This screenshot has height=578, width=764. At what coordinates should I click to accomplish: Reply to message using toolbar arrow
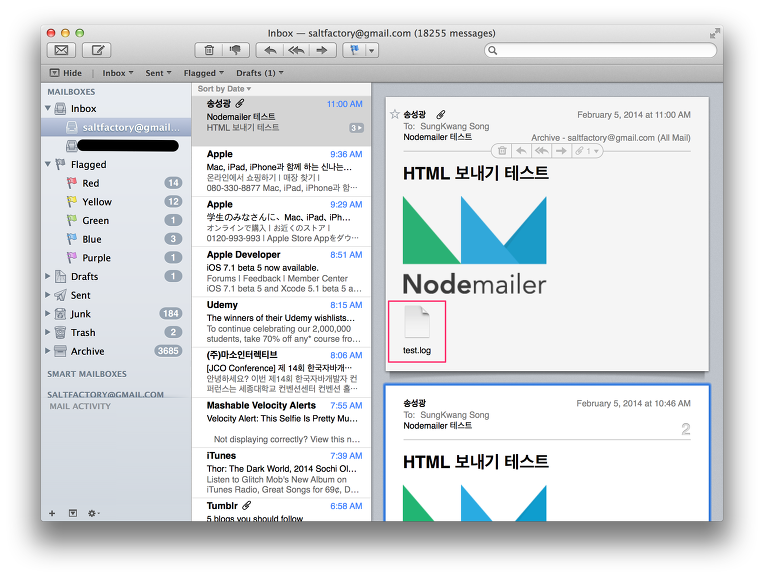(270, 50)
